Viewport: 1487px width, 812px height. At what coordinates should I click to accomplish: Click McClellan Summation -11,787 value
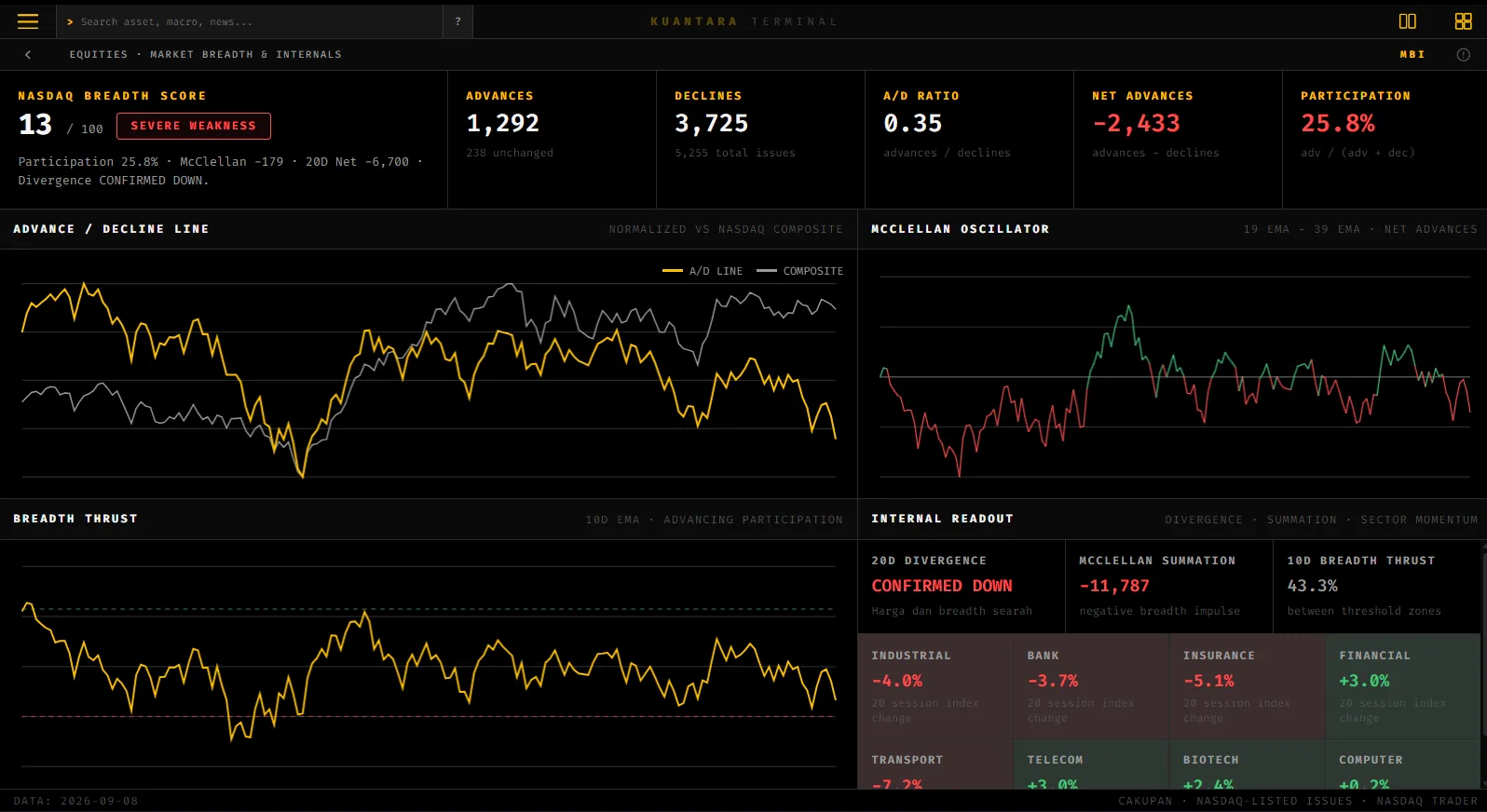pos(1114,586)
